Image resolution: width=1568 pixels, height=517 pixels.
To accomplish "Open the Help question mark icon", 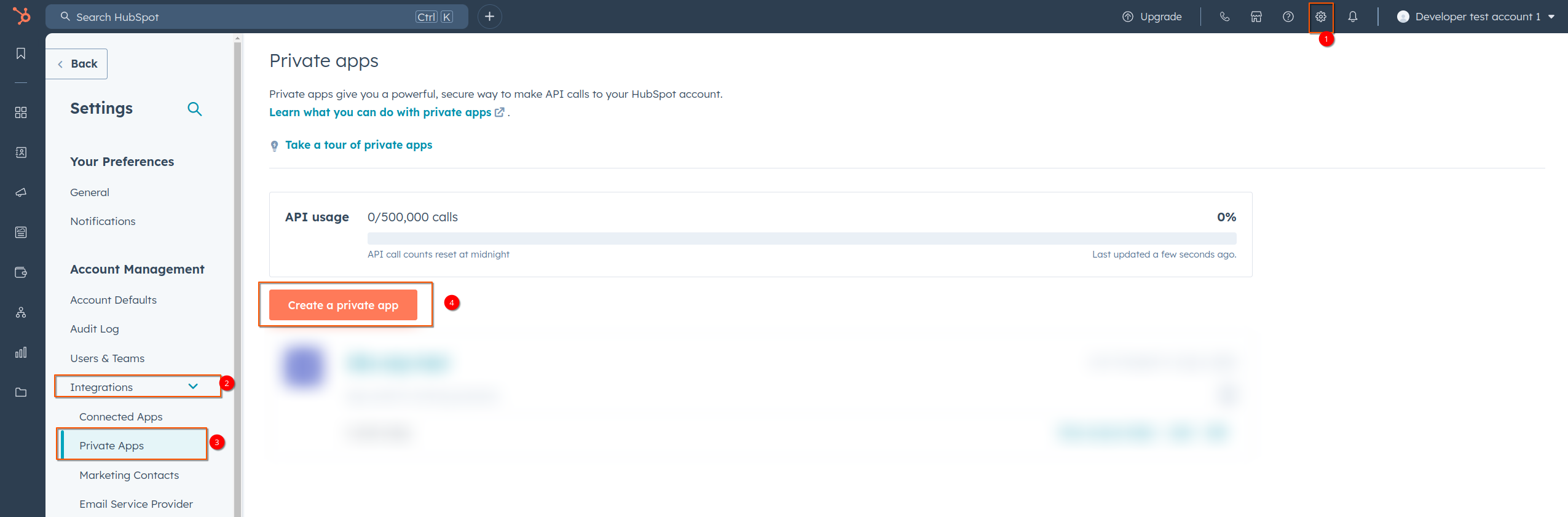I will [x=1288, y=17].
